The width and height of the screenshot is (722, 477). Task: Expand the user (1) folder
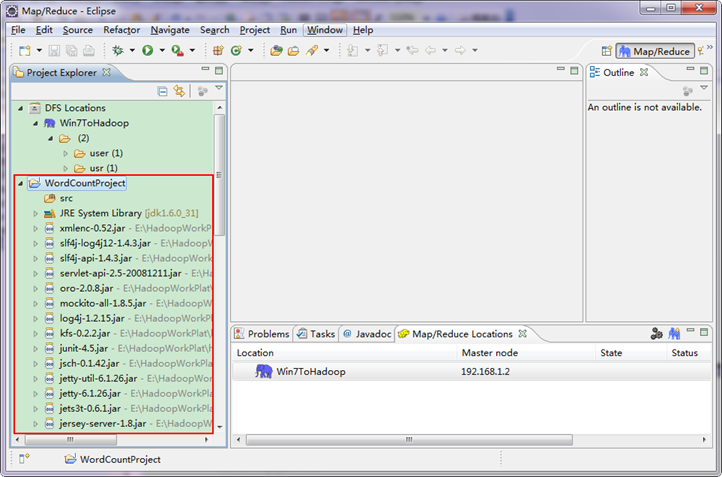65,153
